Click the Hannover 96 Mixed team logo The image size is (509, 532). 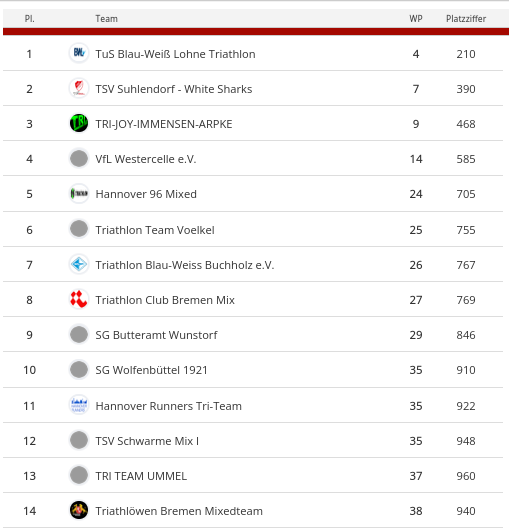coord(79,193)
